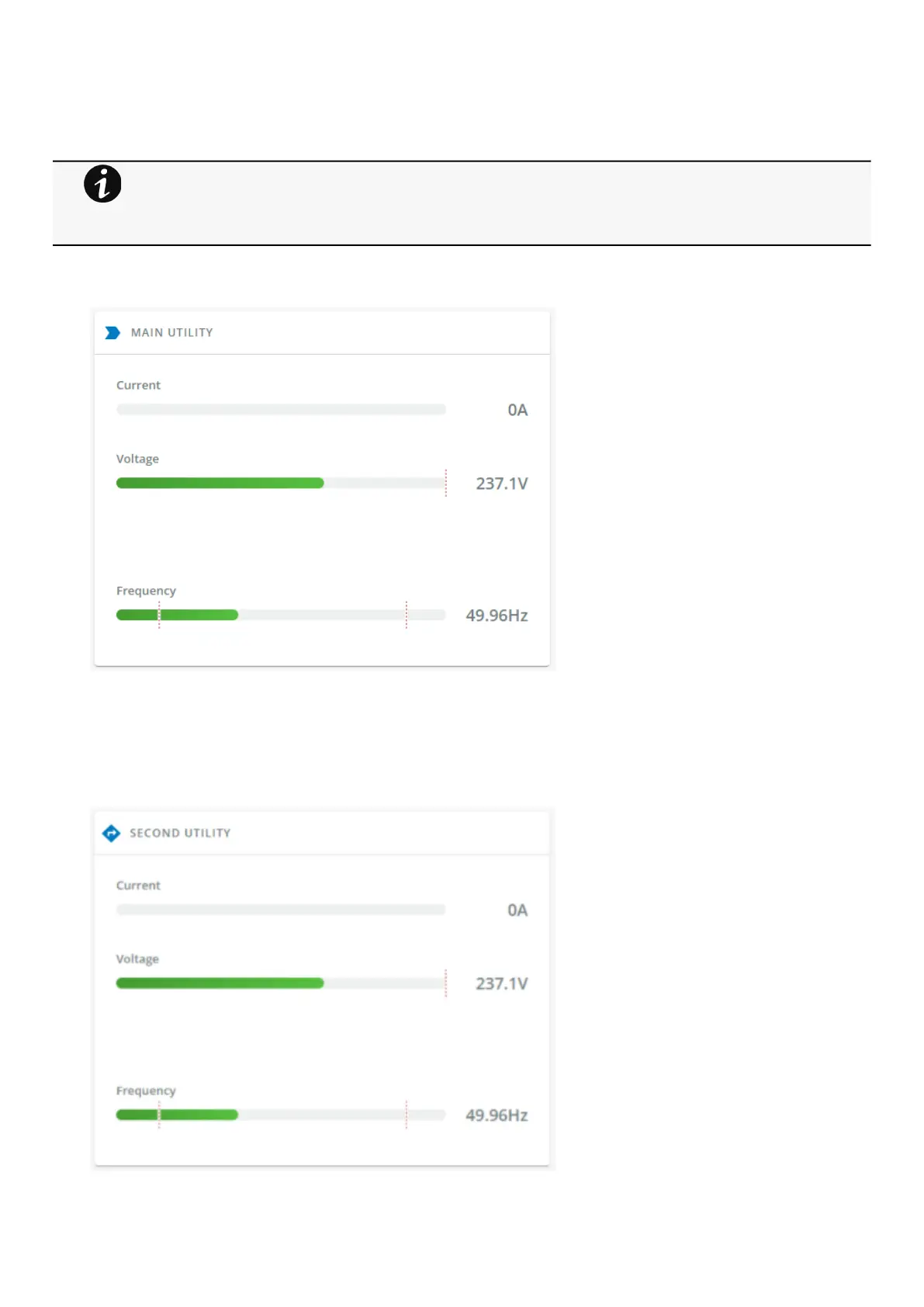Click the Main Utility green voltage bar
Viewport: 924px width, 1307px height.
click(220, 484)
